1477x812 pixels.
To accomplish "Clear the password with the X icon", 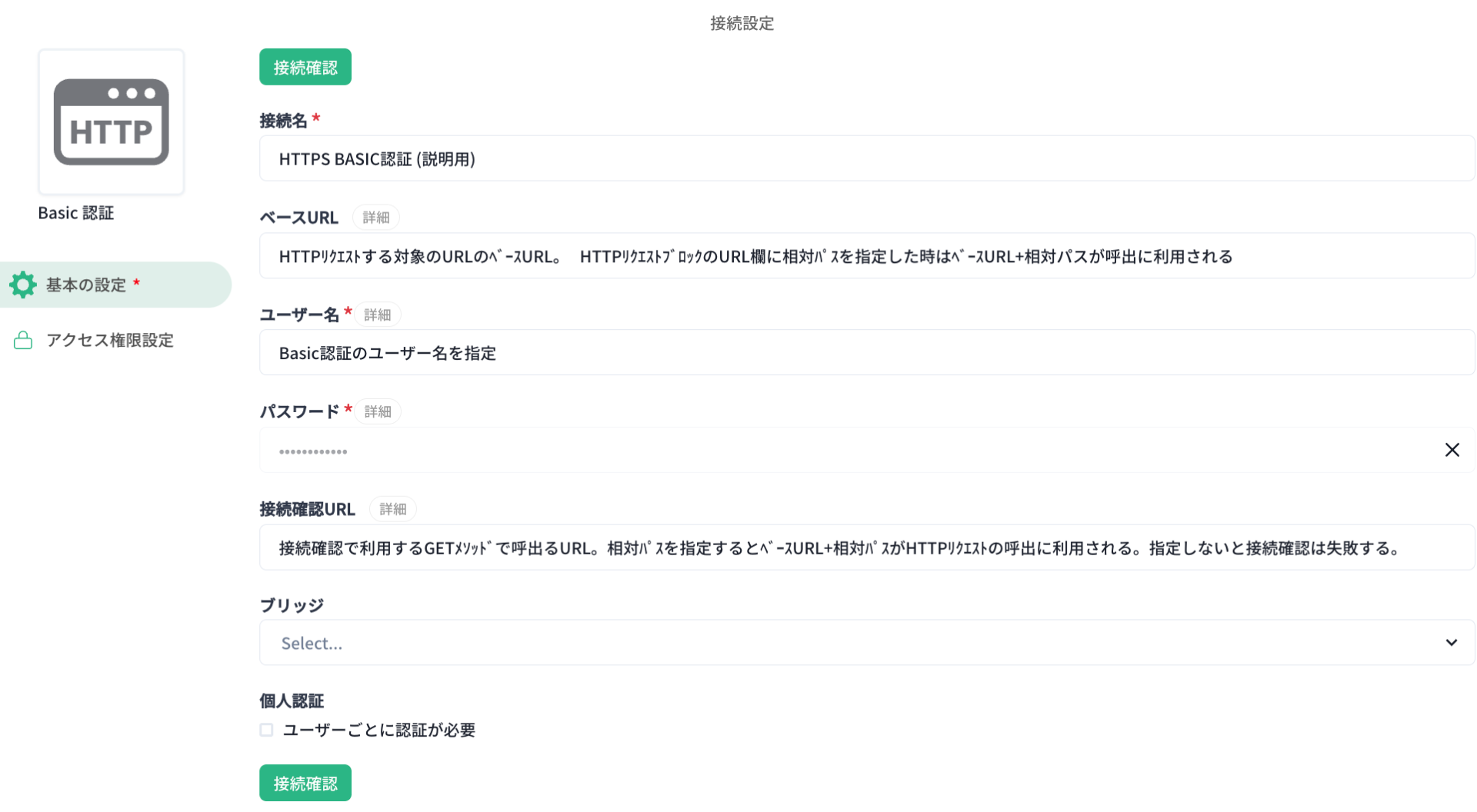I will [1452, 450].
